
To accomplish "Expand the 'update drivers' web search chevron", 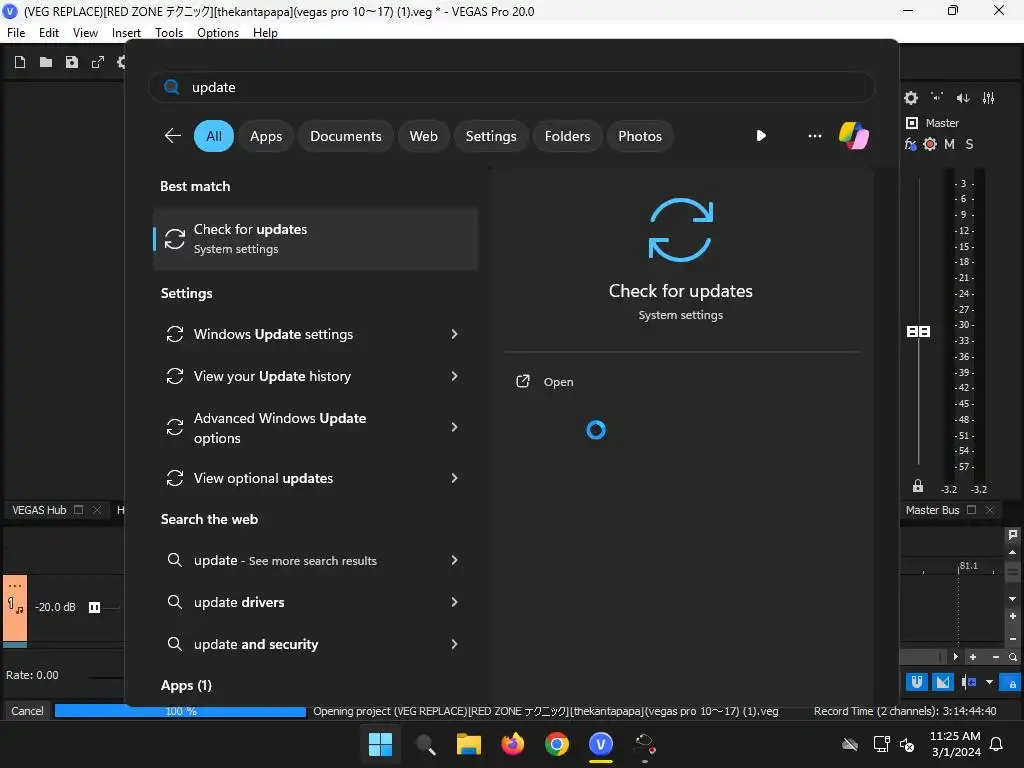I will pyautogui.click(x=455, y=602).
